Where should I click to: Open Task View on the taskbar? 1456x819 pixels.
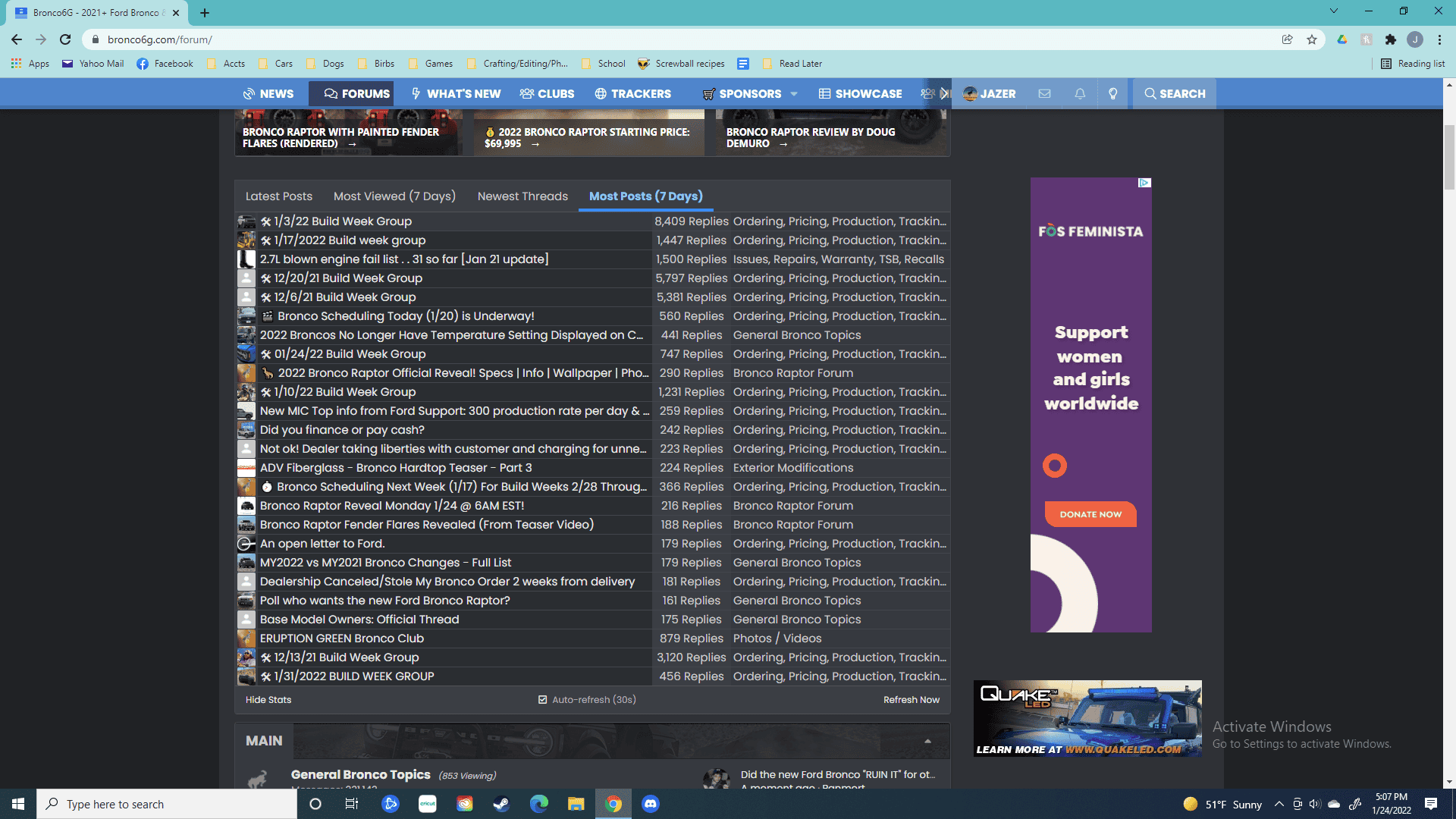click(x=352, y=804)
